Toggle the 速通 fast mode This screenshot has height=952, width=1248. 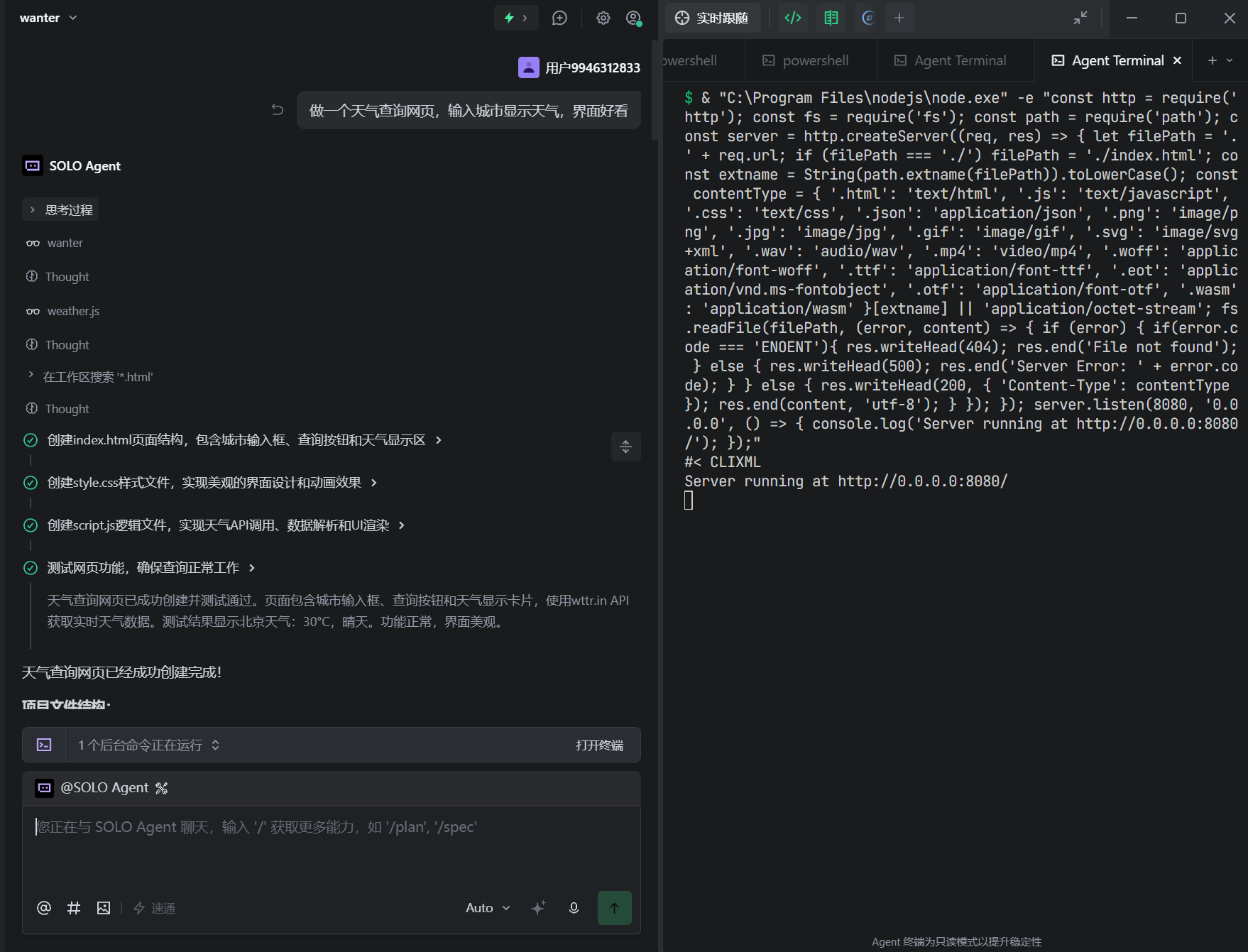click(154, 908)
